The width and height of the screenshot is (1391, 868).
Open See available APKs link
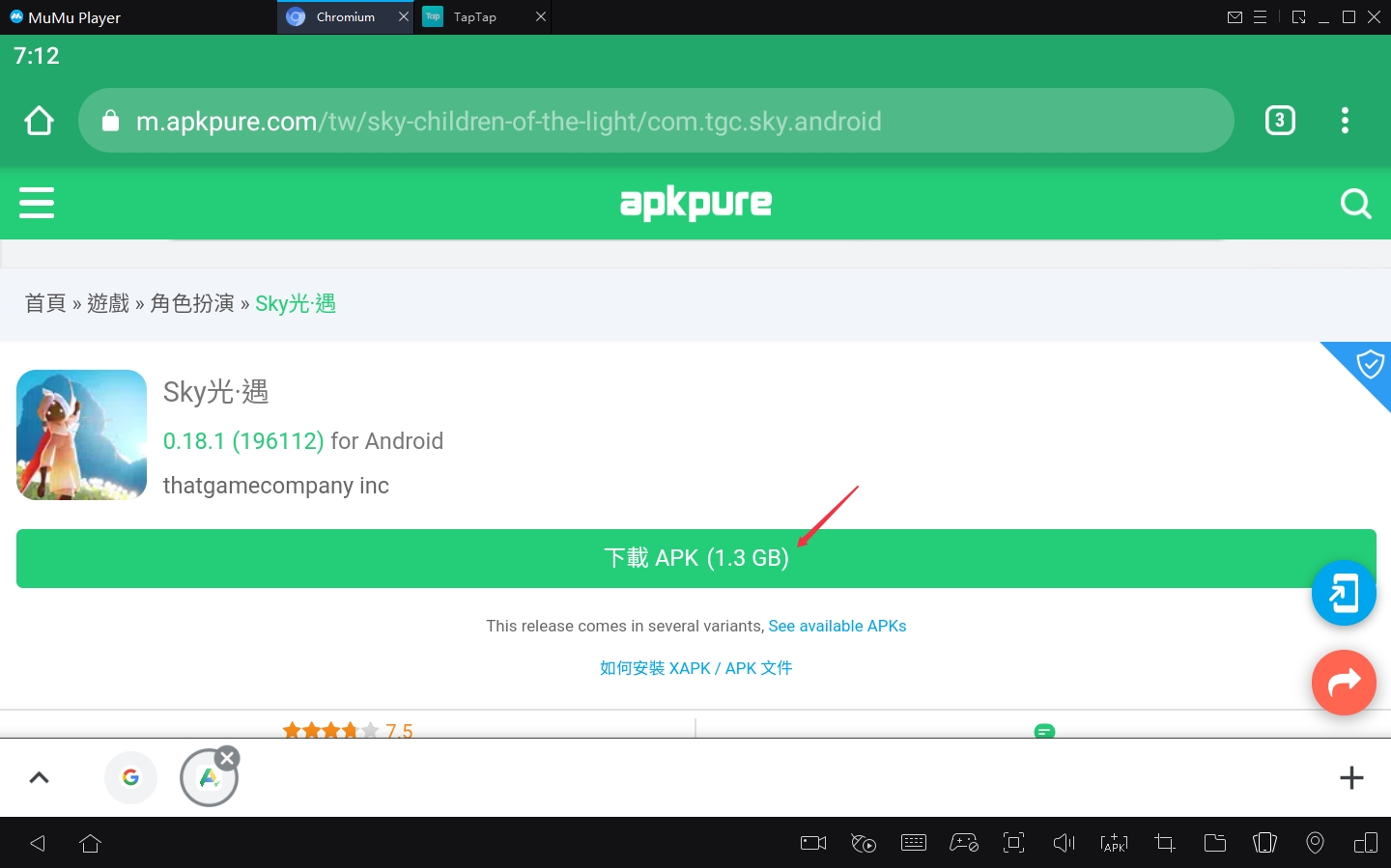[837, 626]
